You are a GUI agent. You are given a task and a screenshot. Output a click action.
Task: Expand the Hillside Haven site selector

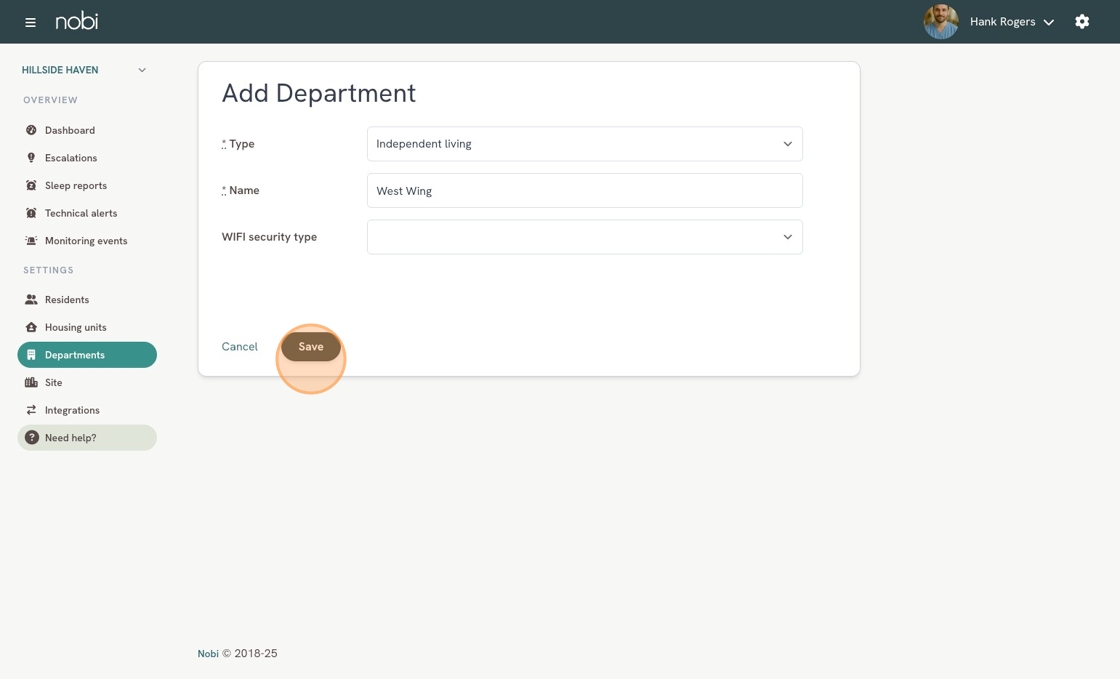(84, 70)
